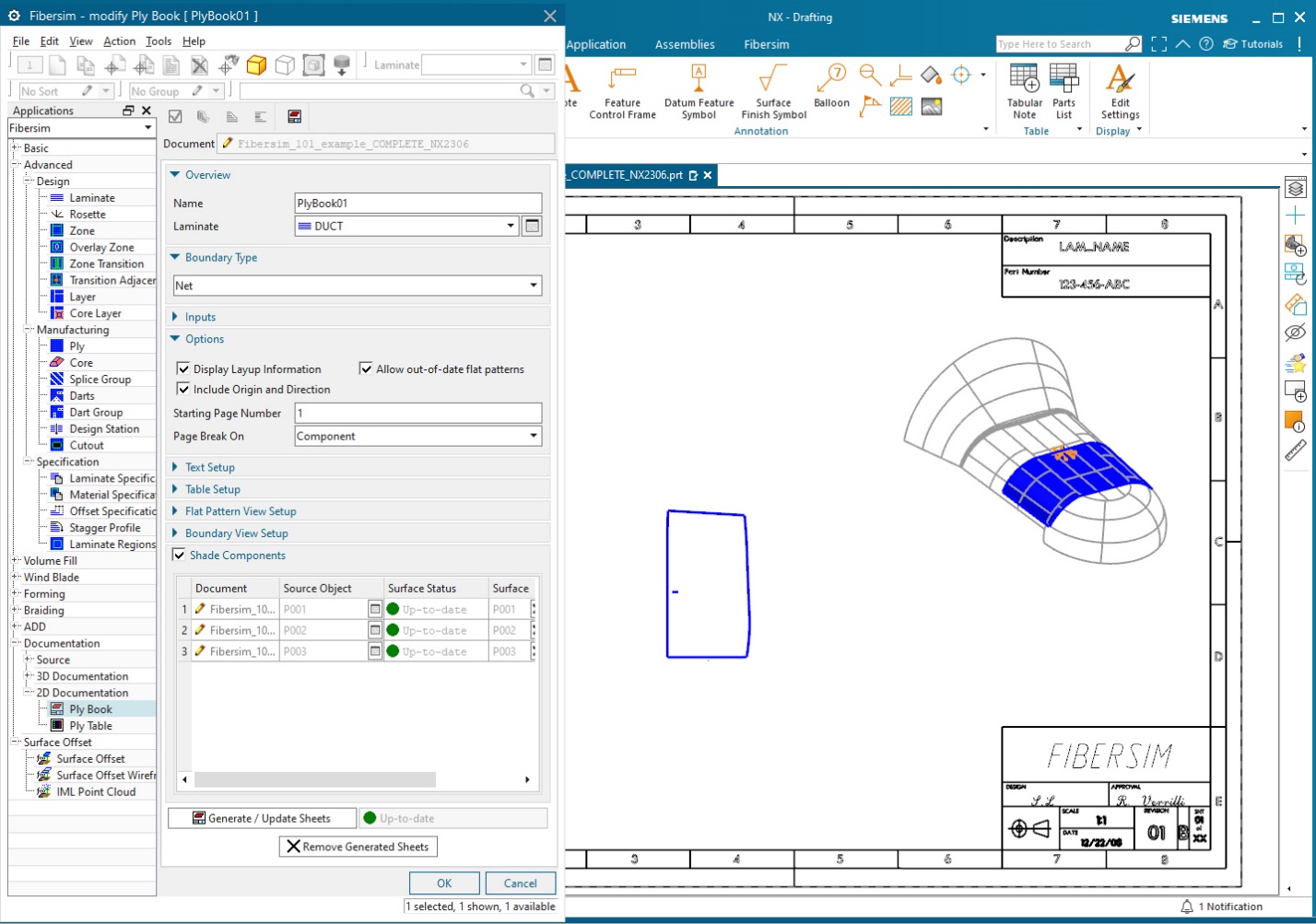Disable Display Layup Information
Image resolution: width=1316 pixels, height=924 pixels.
coord(182,368)
